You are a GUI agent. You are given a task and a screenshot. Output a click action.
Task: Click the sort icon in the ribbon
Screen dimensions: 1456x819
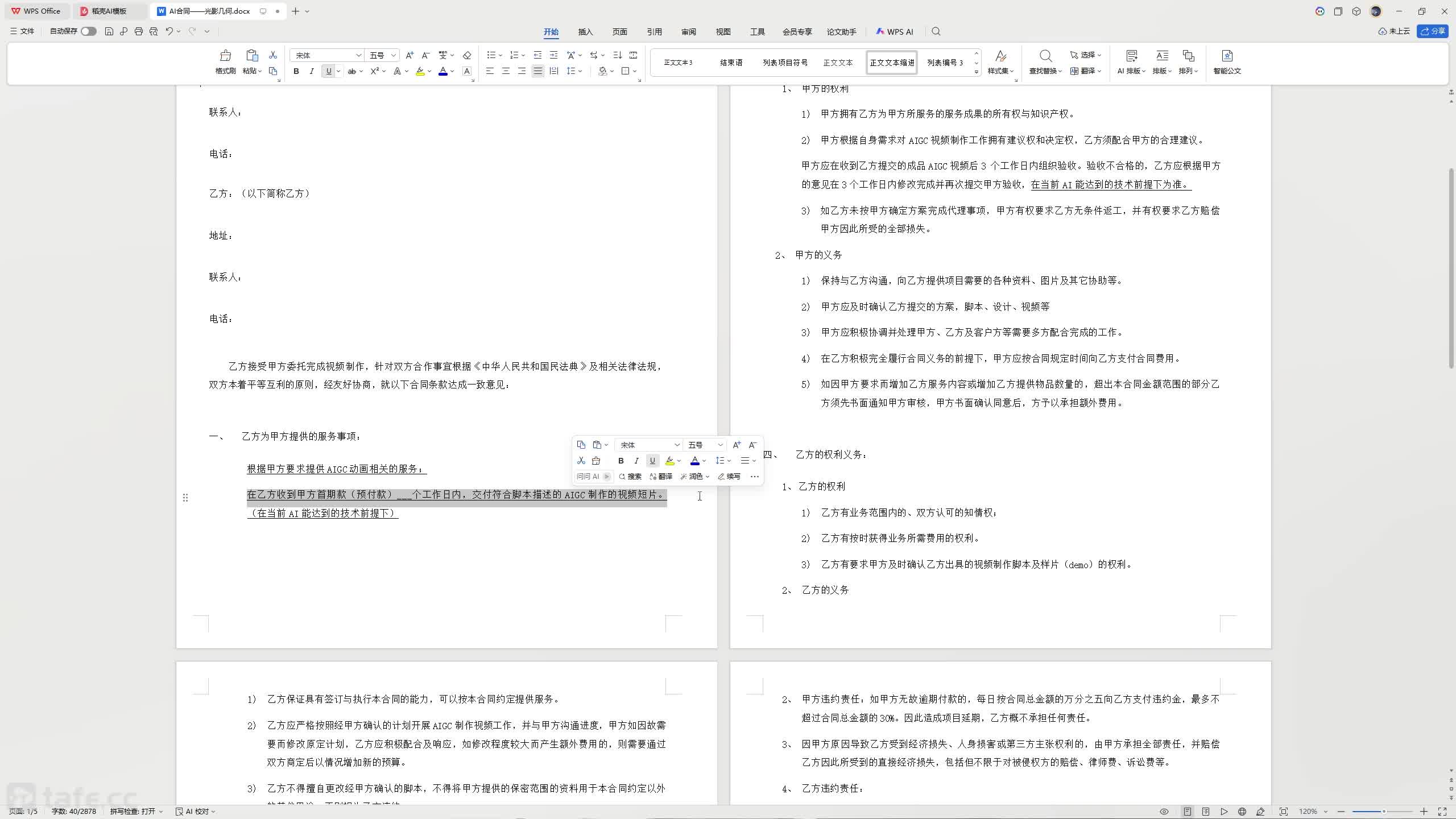[618, 55]
